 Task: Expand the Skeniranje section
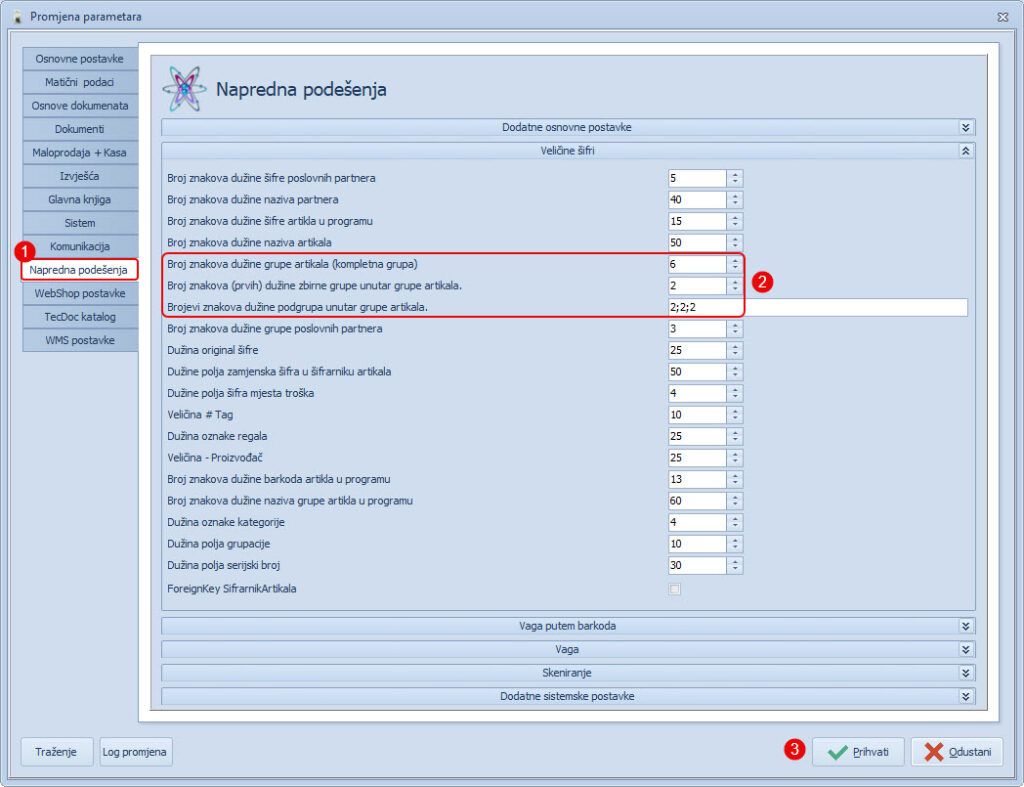(x=965, y=673)
